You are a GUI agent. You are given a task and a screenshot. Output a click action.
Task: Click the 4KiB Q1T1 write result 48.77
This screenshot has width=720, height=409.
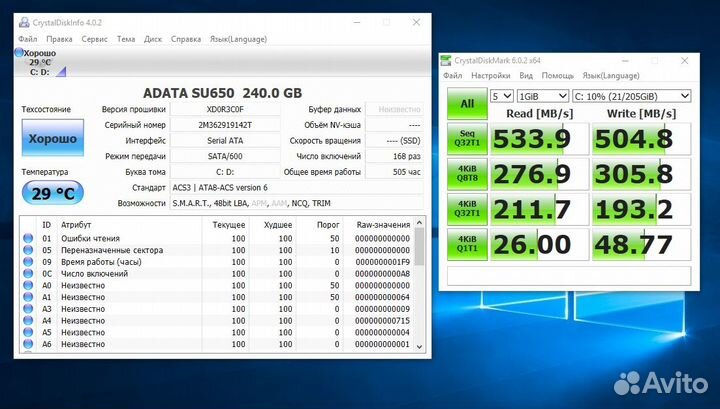pos(641,245)
